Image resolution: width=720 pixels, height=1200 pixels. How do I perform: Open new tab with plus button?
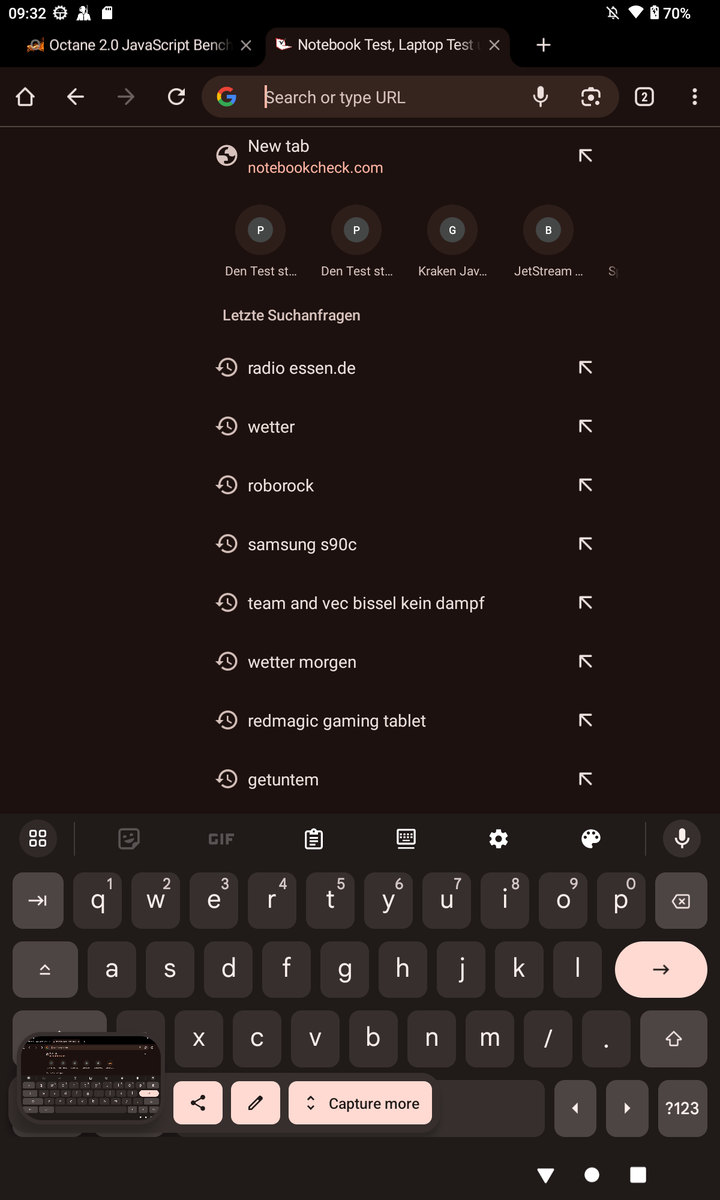tap(543, 45)
